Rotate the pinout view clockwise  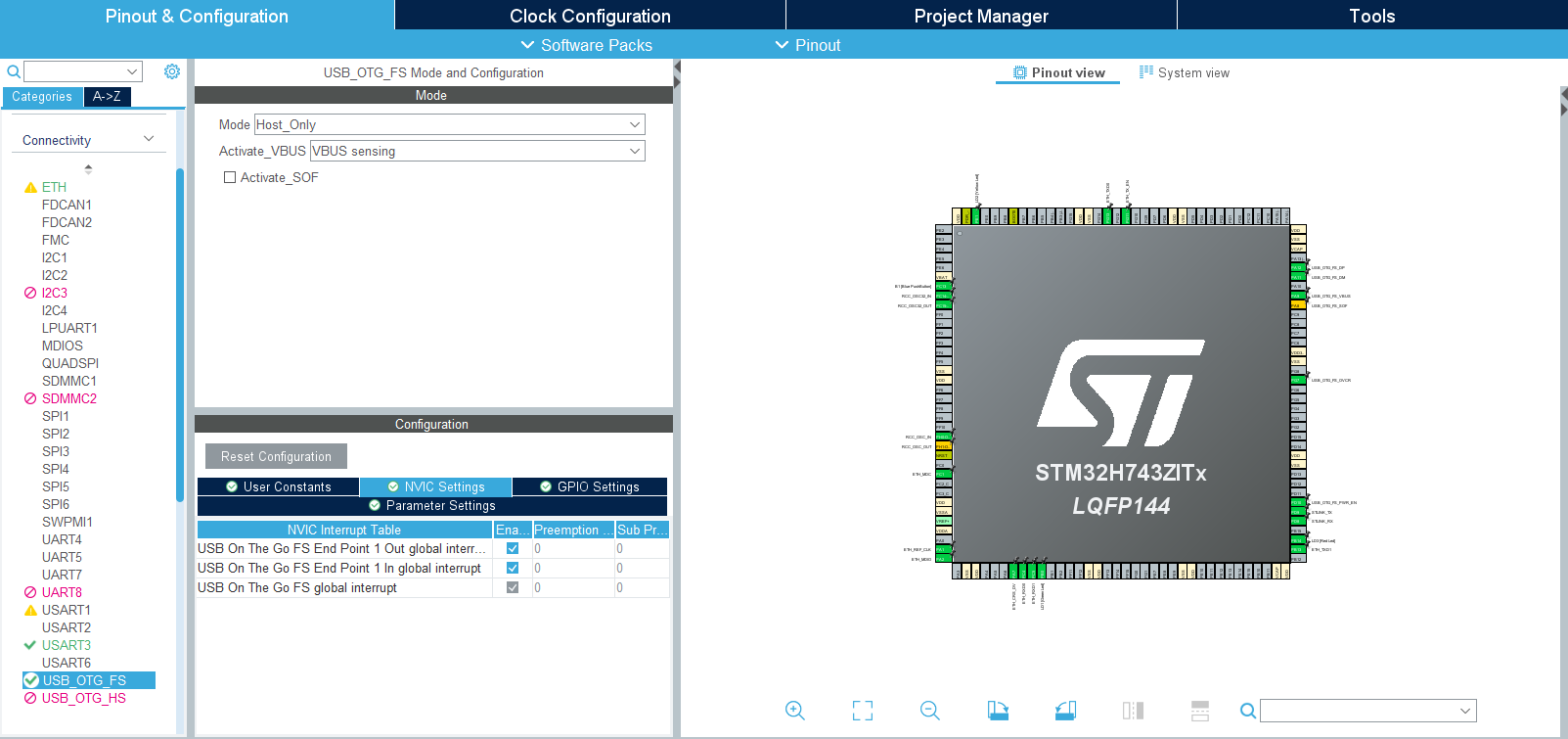(998, 711)
